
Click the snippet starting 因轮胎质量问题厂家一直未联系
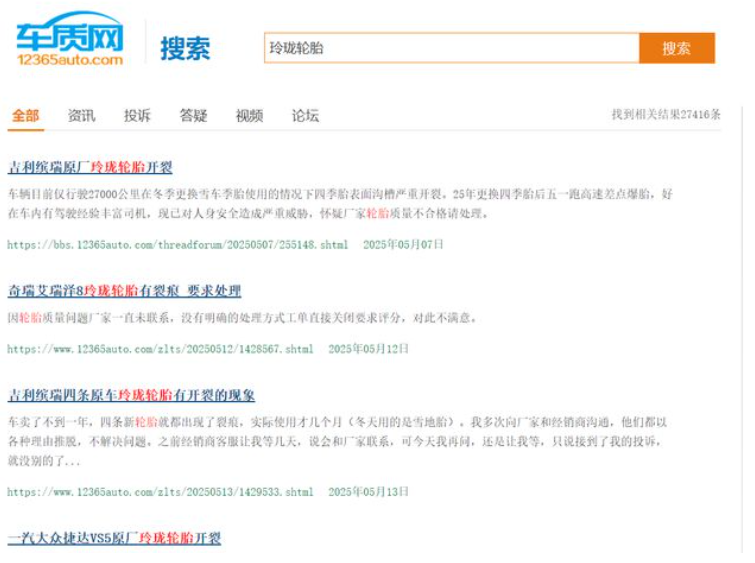242,318
